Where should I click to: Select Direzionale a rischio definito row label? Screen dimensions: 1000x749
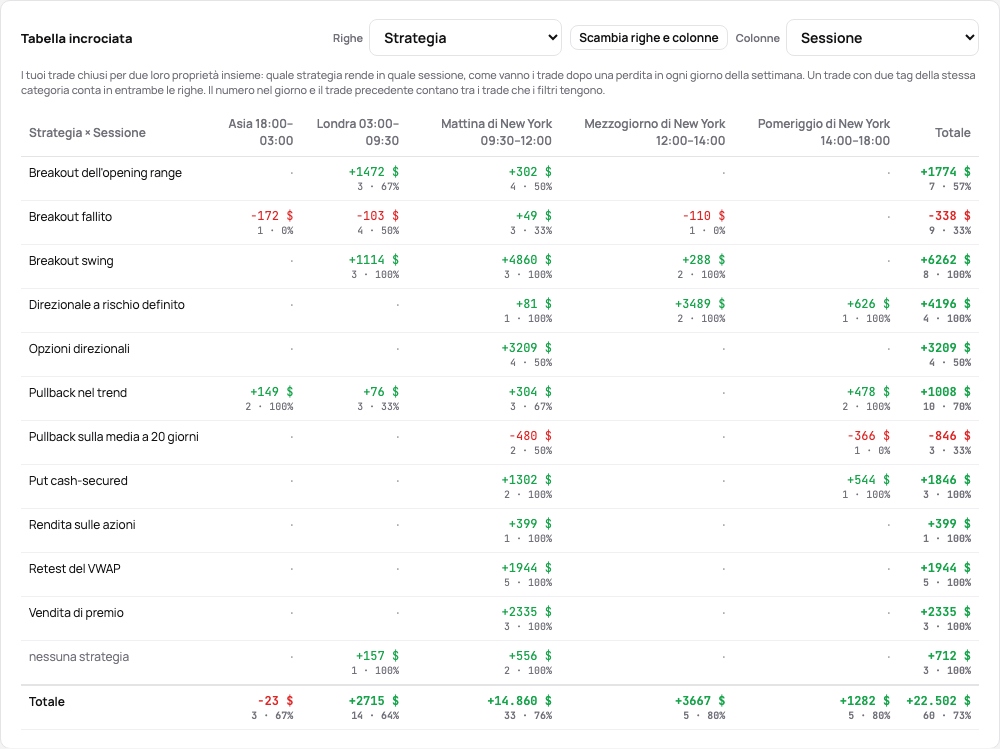(107, 305)
